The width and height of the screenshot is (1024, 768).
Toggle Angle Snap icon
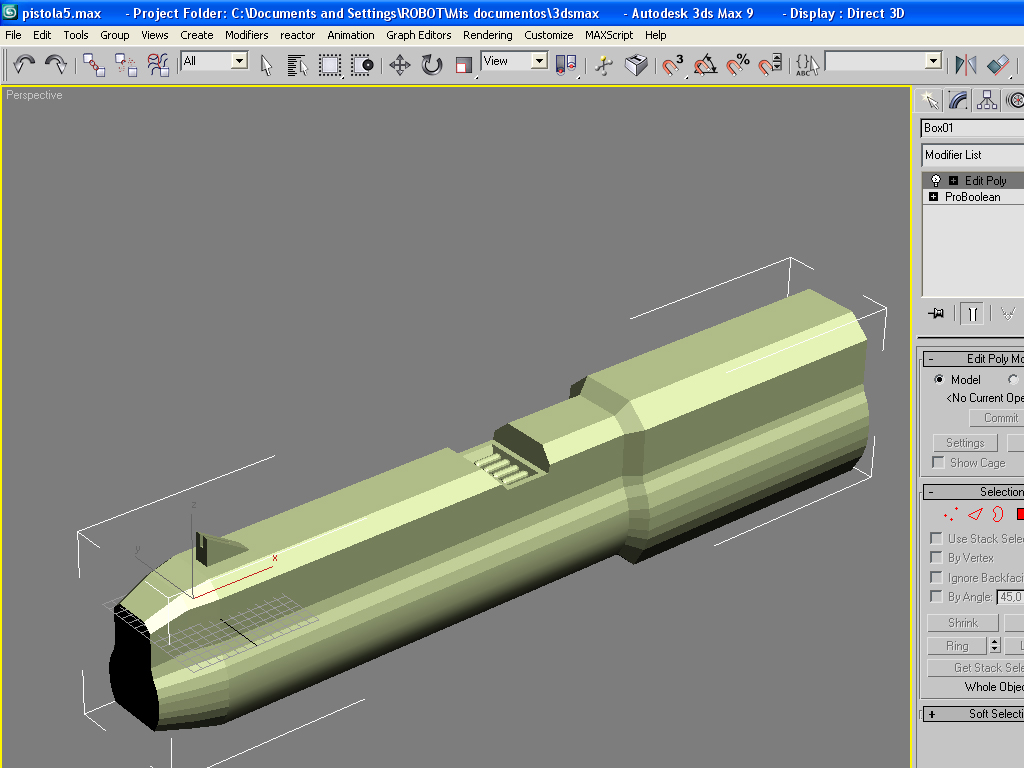(x=705, y=65)
